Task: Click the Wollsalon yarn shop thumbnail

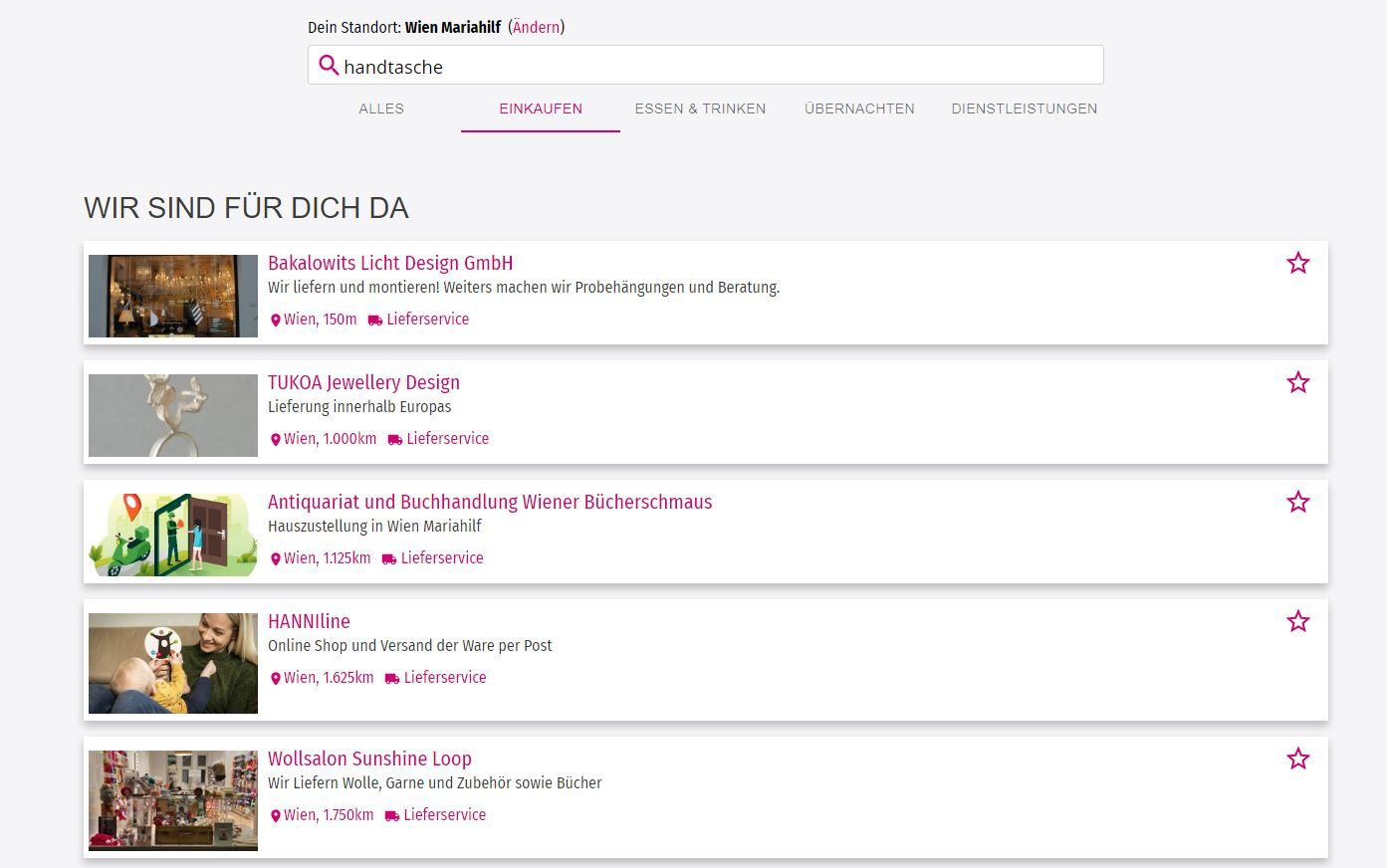Action: click(x=173, y=800)
